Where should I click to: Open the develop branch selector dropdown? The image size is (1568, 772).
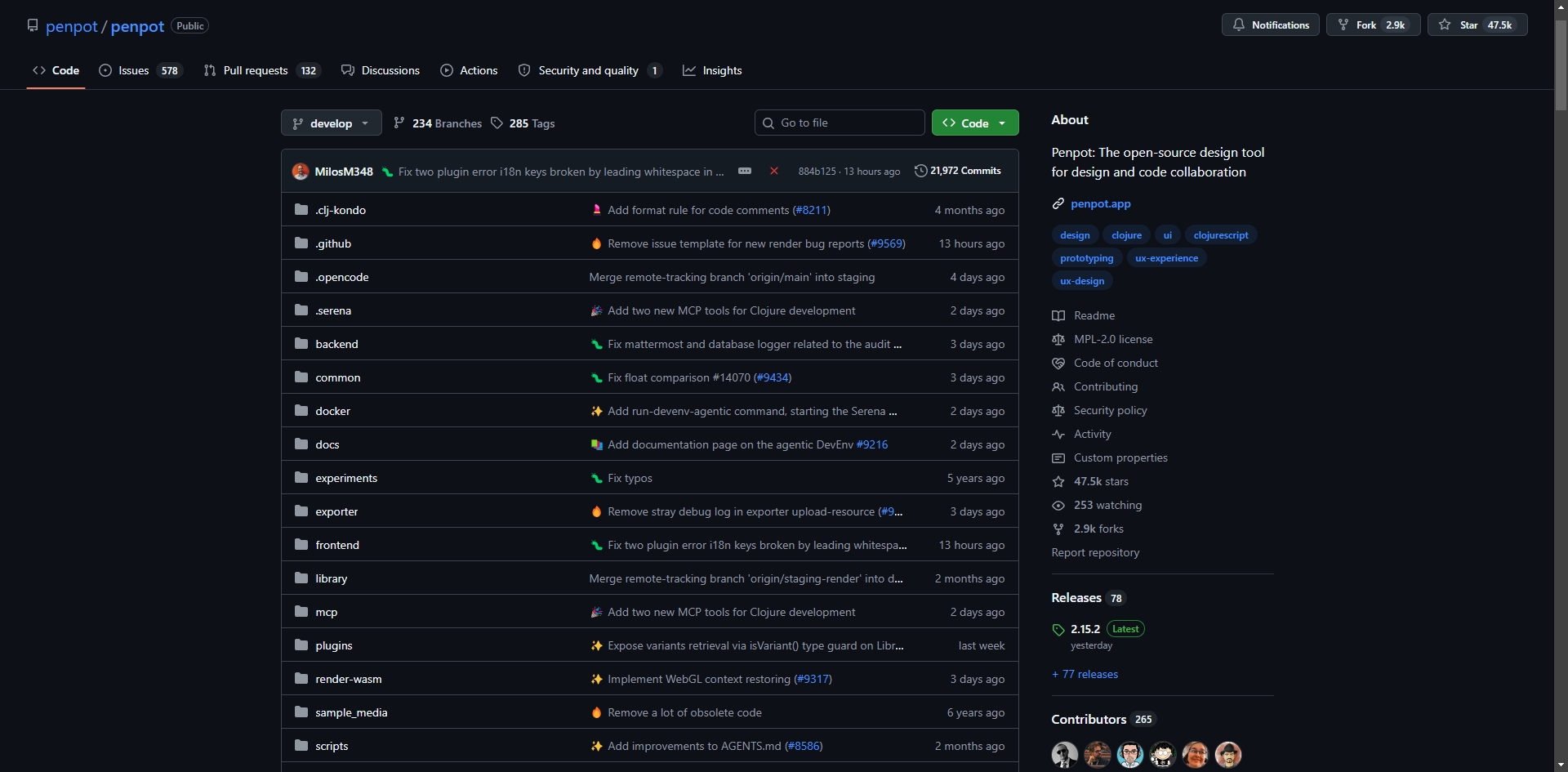[331, 123]
